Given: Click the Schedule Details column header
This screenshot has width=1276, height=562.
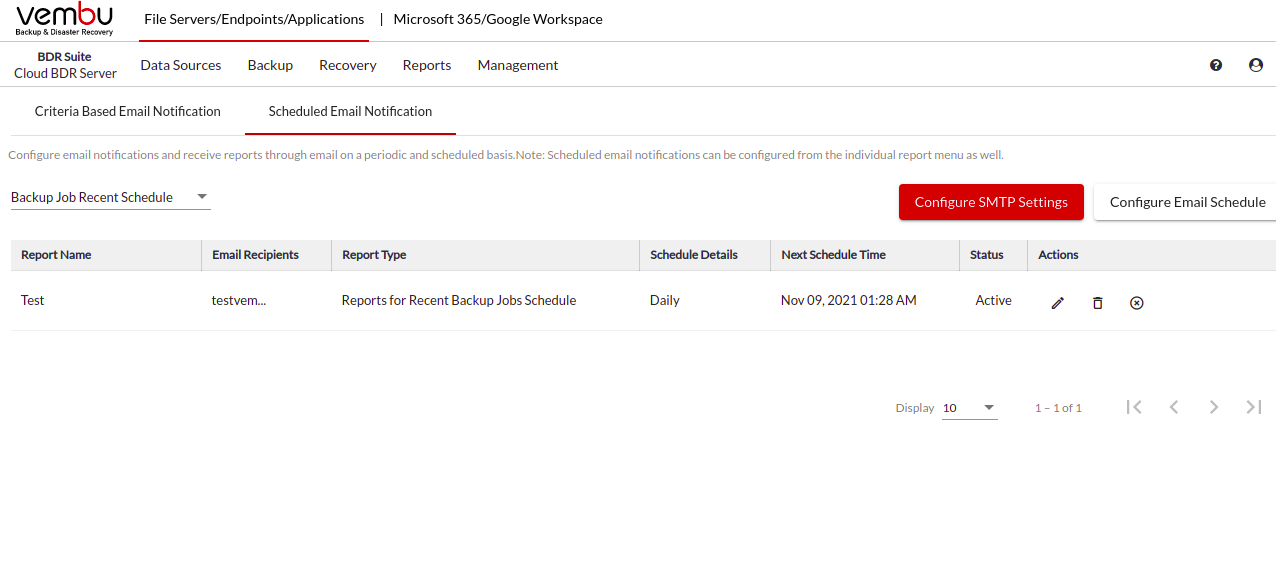Looking at the screenshot, I should pos(694,255).
